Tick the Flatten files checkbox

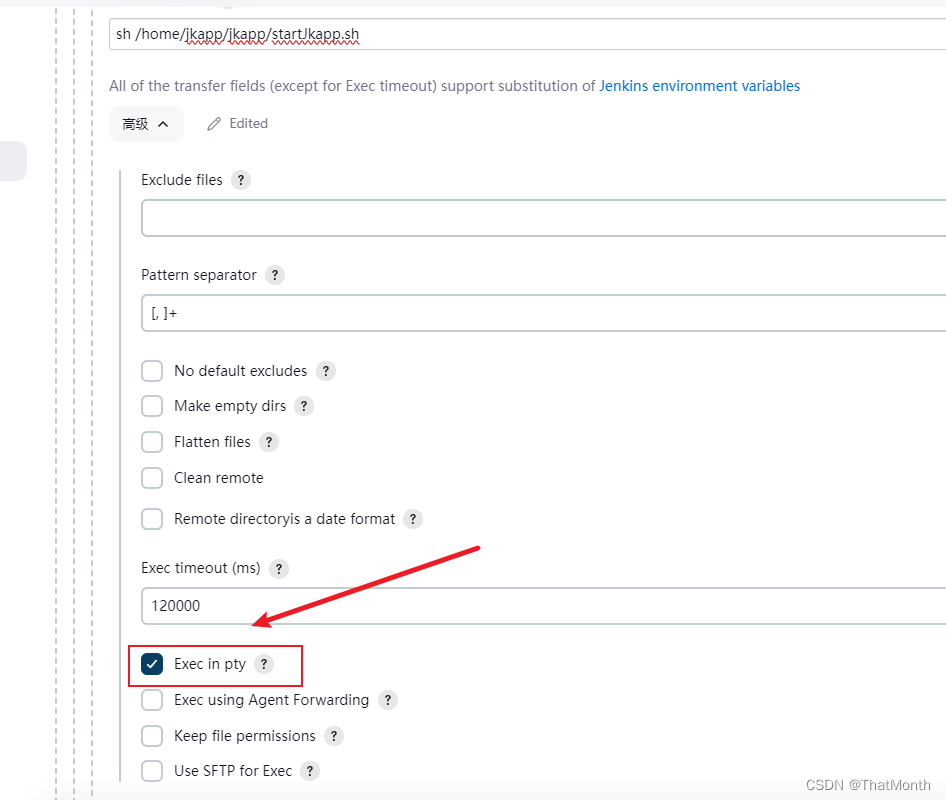(152, 442)
